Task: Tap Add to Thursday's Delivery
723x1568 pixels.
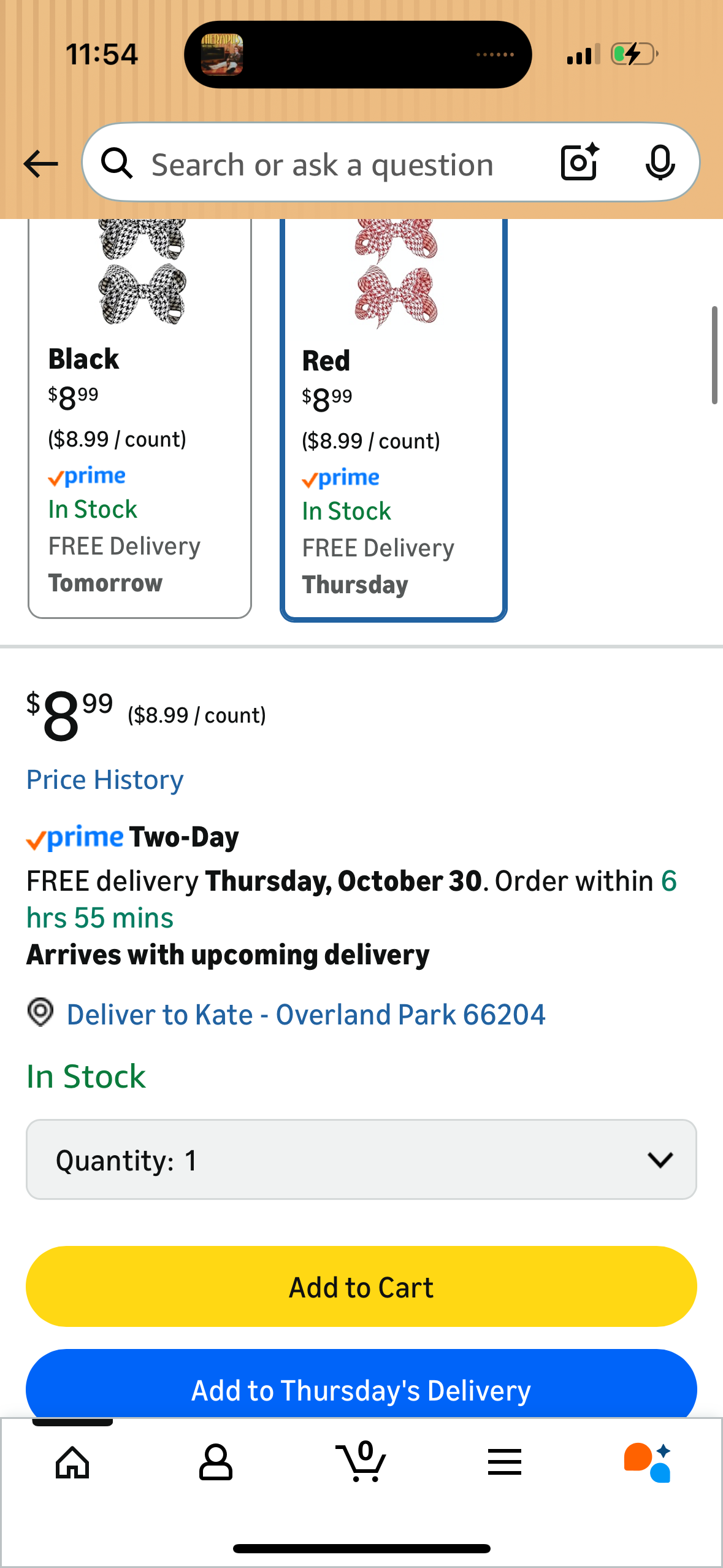Action: click(x=361, y=1389)
